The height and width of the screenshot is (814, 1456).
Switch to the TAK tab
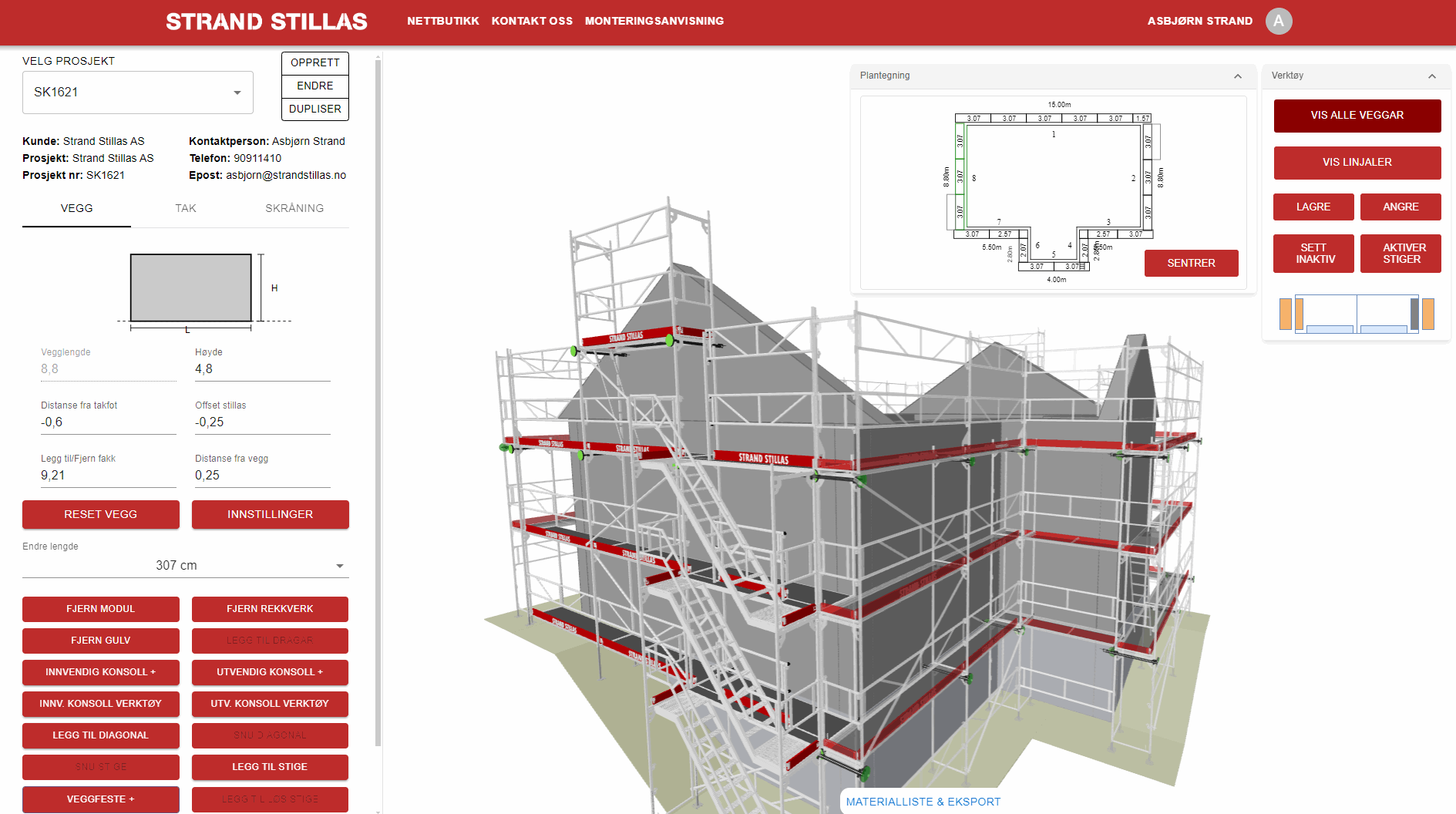click(186, 208)
